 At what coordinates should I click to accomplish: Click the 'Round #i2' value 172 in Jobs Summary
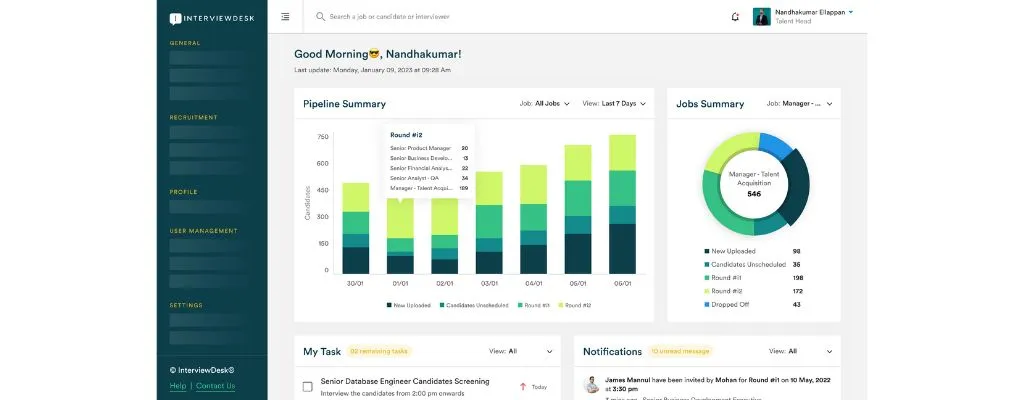pyautogui.click(x=797, y=292)
